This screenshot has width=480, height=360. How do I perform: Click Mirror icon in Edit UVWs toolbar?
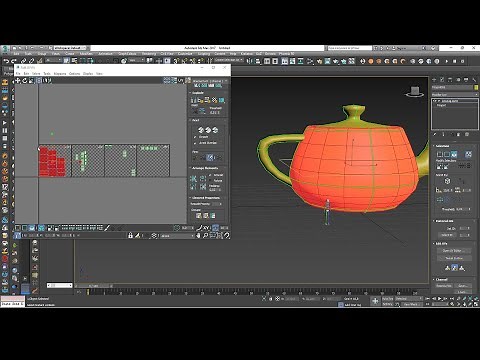[x=46, y=80]
